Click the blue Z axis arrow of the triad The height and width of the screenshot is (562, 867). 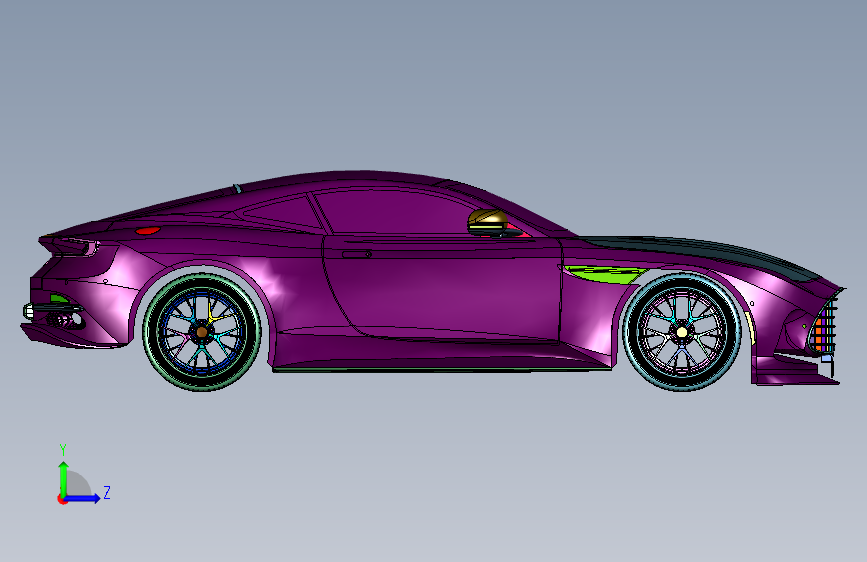click(x=83, y=498)
